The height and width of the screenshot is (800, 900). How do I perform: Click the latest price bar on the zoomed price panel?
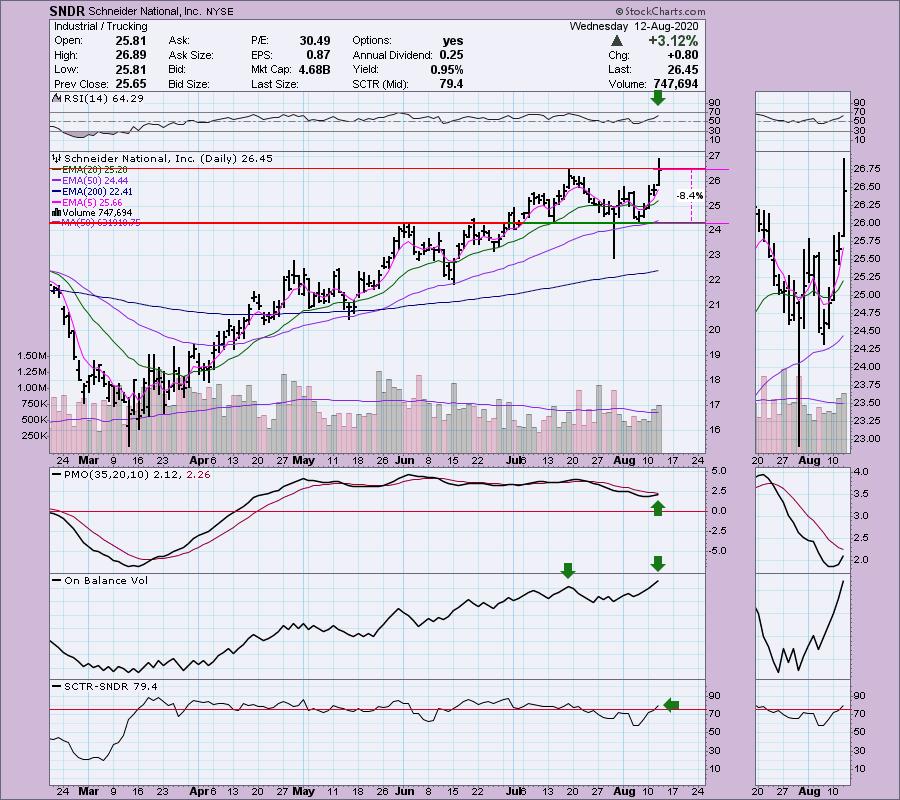(x=844, y=197)
